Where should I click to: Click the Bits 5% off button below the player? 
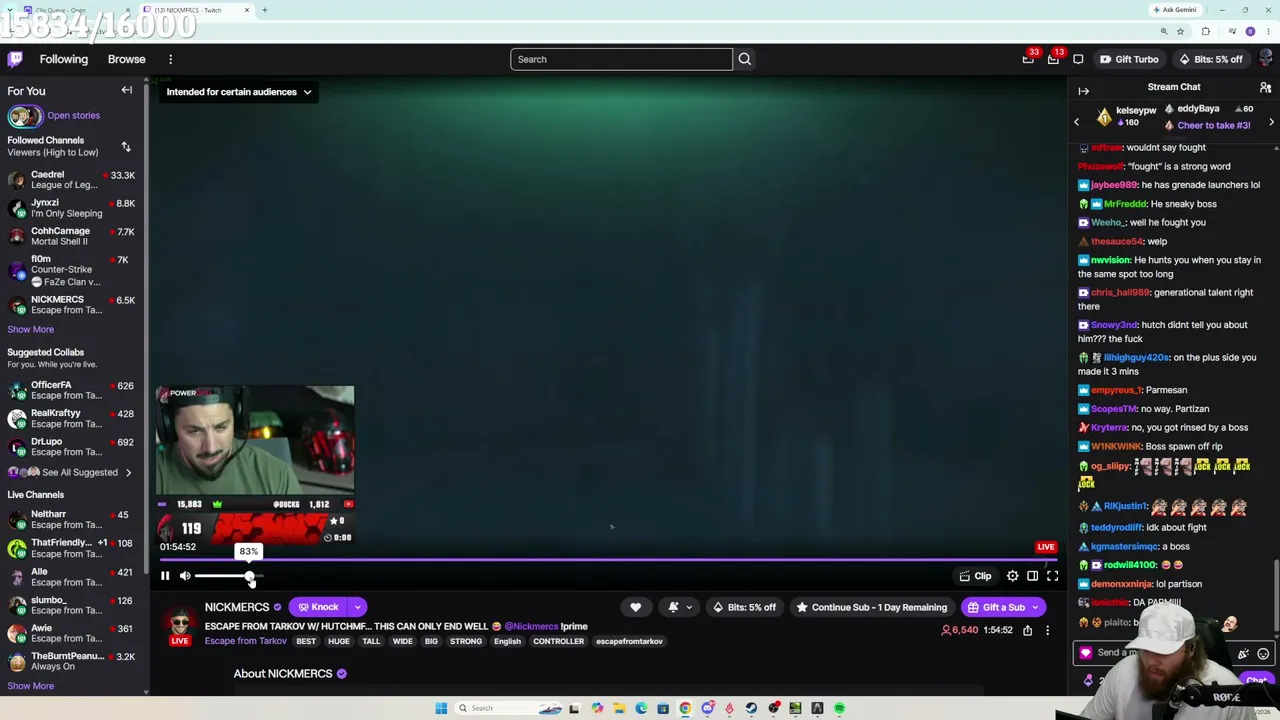[743, 607]
